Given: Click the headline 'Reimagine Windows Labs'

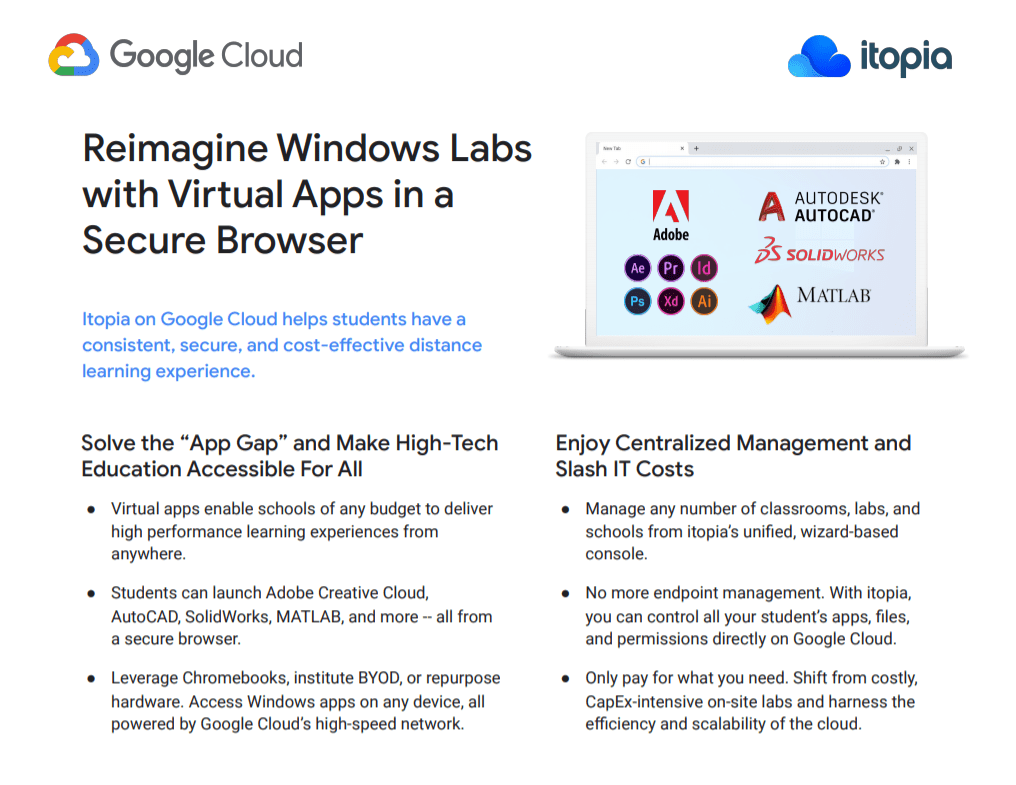Looking at the screenshot, I should point(307,148).
